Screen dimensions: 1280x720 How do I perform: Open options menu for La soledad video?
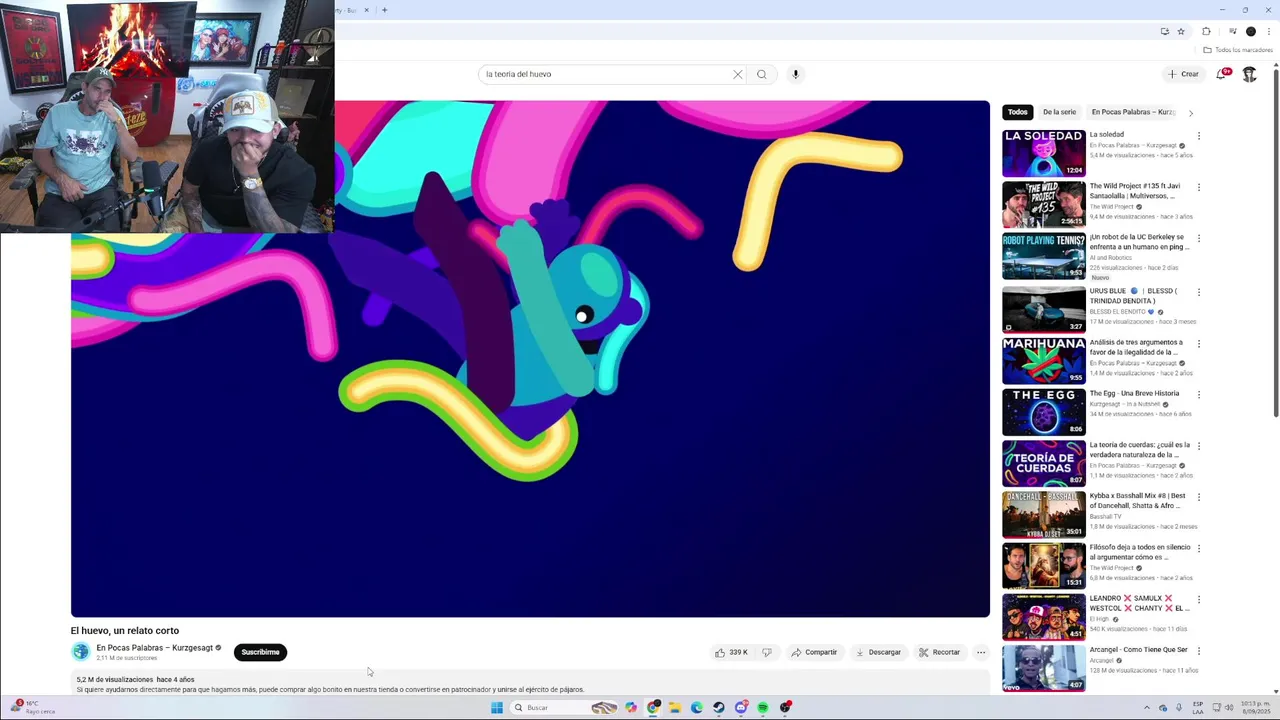click(1198, 136)
